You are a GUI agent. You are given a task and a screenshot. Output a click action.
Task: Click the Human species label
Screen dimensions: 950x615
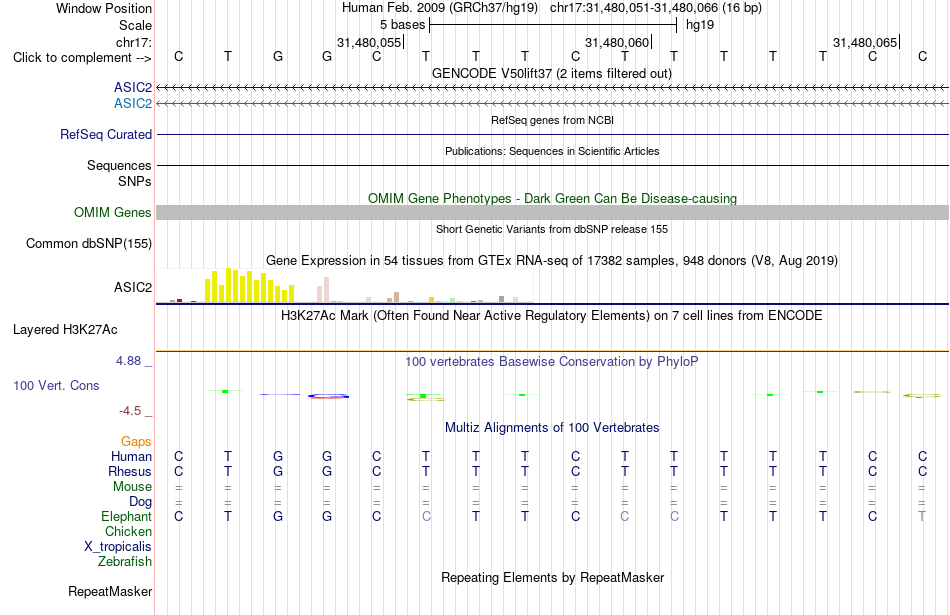point(131,456)
